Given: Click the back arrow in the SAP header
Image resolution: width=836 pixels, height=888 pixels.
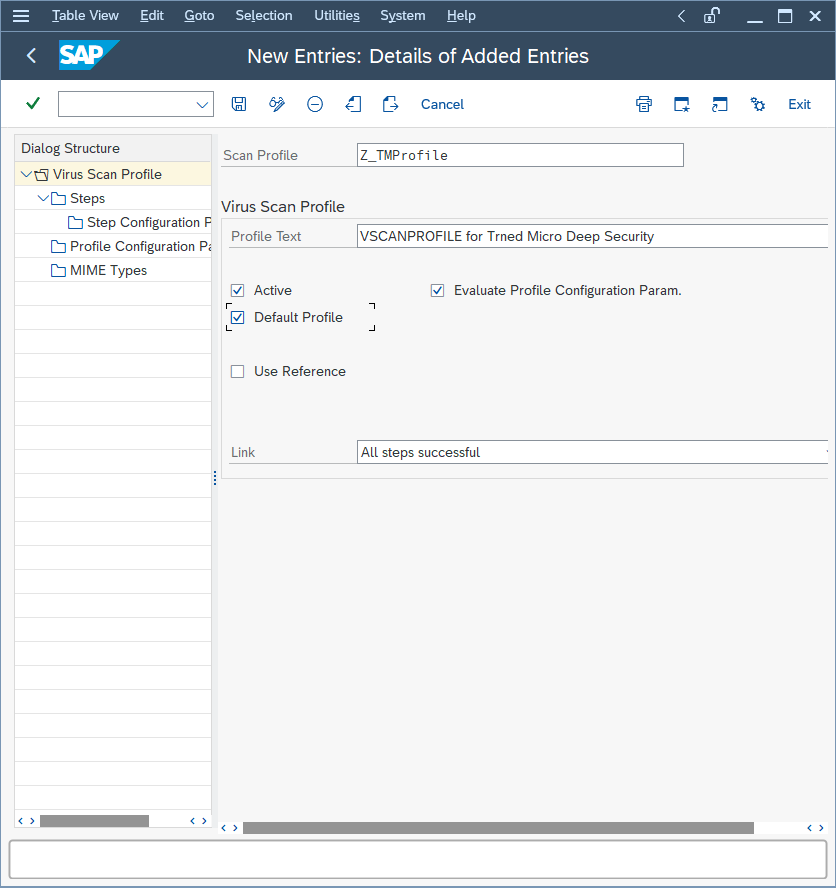Looking at the screenshot, I should [x=30, y=56].
